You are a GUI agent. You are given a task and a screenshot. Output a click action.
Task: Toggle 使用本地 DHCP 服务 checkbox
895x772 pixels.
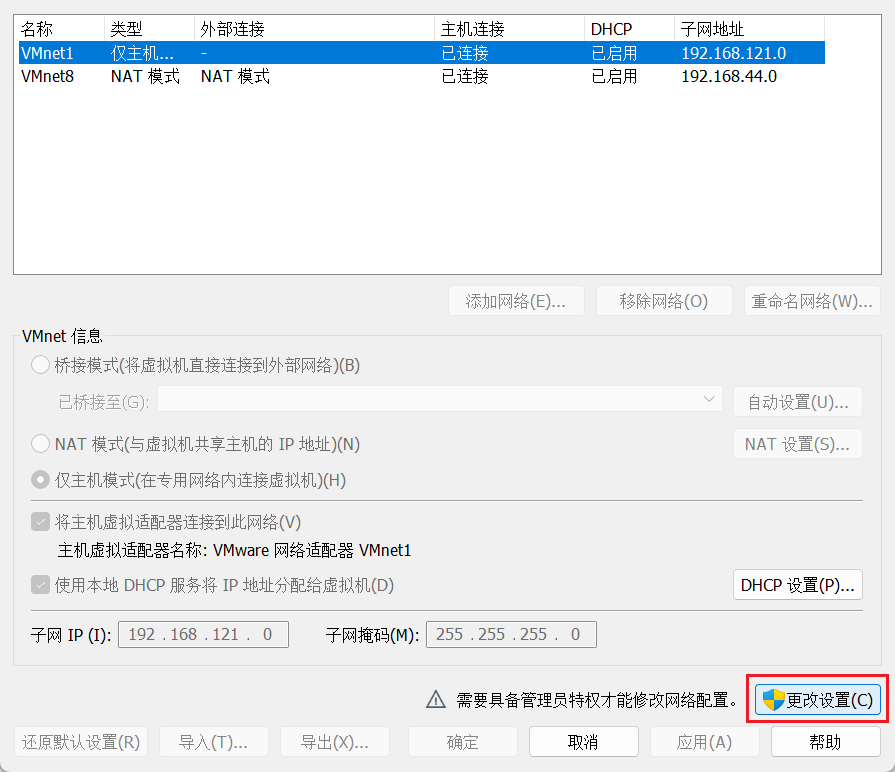point(40,585)
